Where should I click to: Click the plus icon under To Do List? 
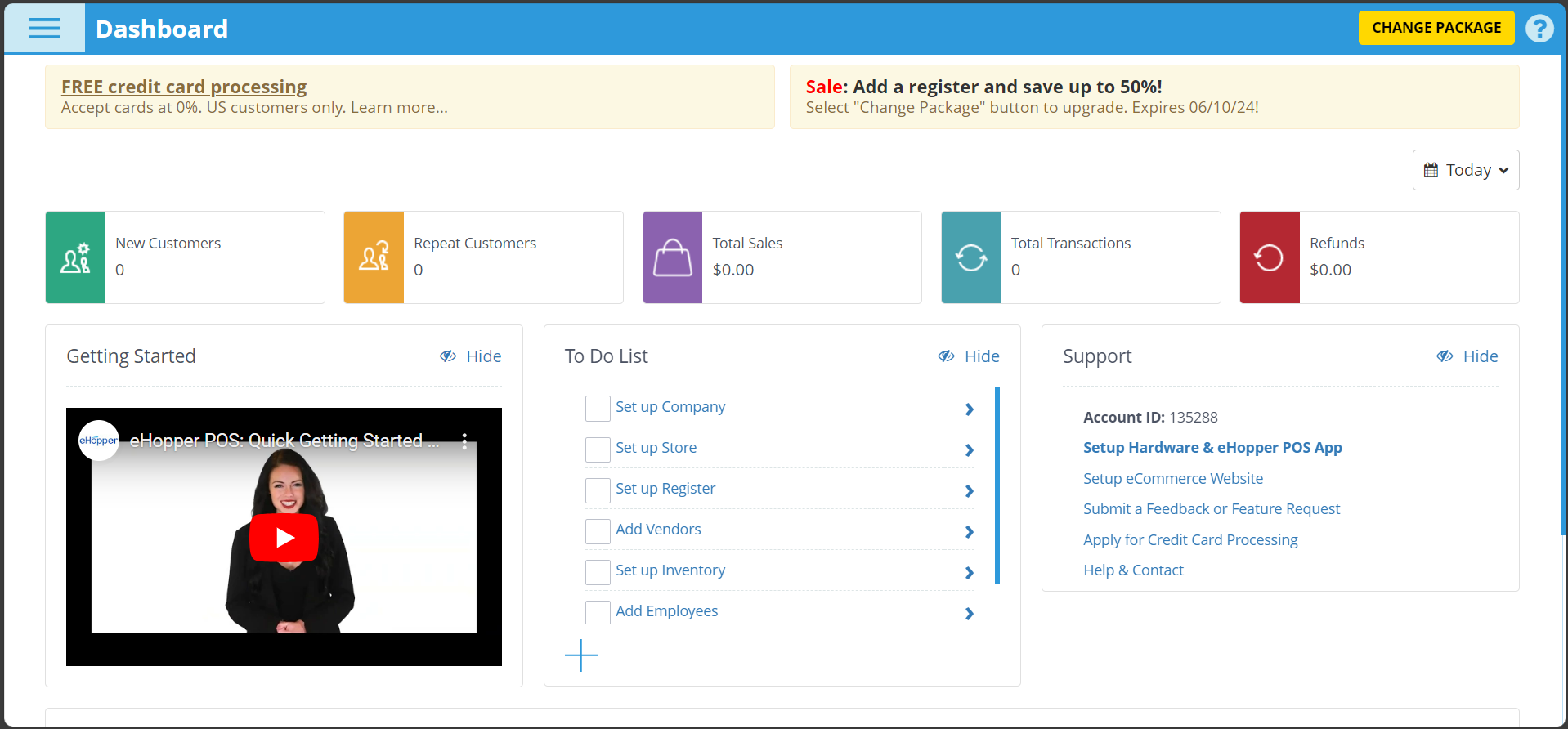(x=581, y=655)
